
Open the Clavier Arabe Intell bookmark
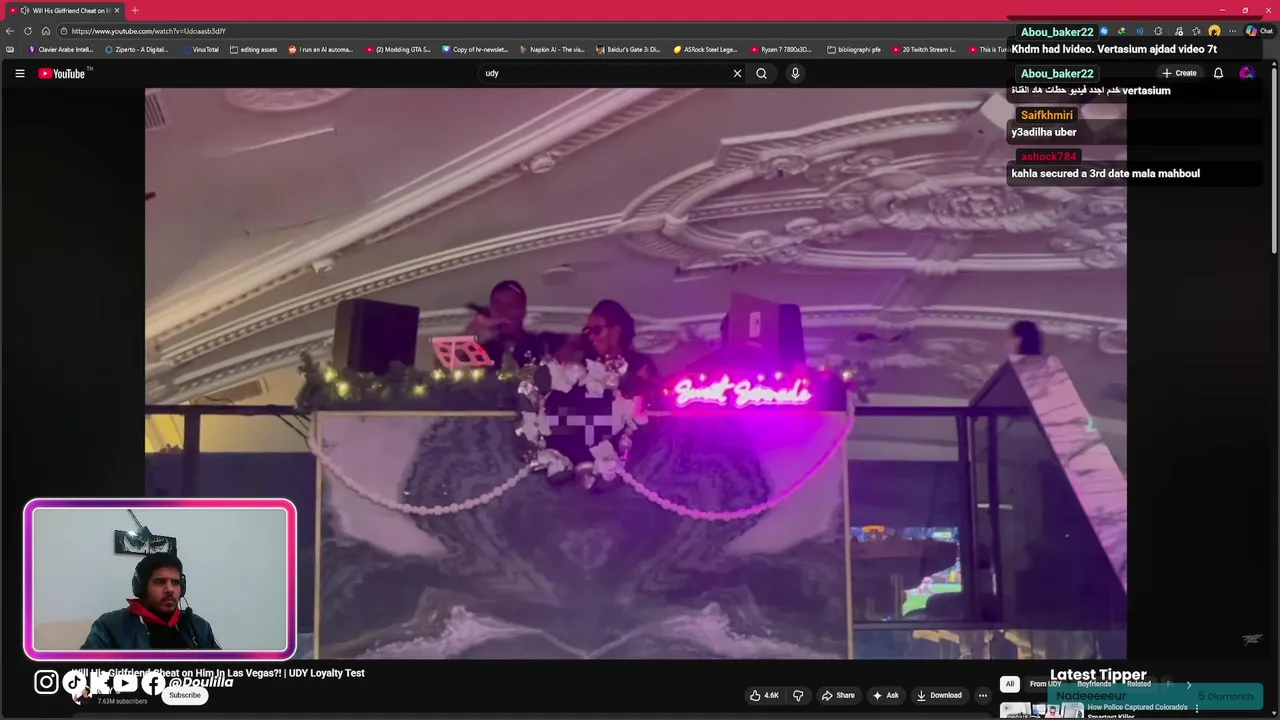tap(61, 49)
